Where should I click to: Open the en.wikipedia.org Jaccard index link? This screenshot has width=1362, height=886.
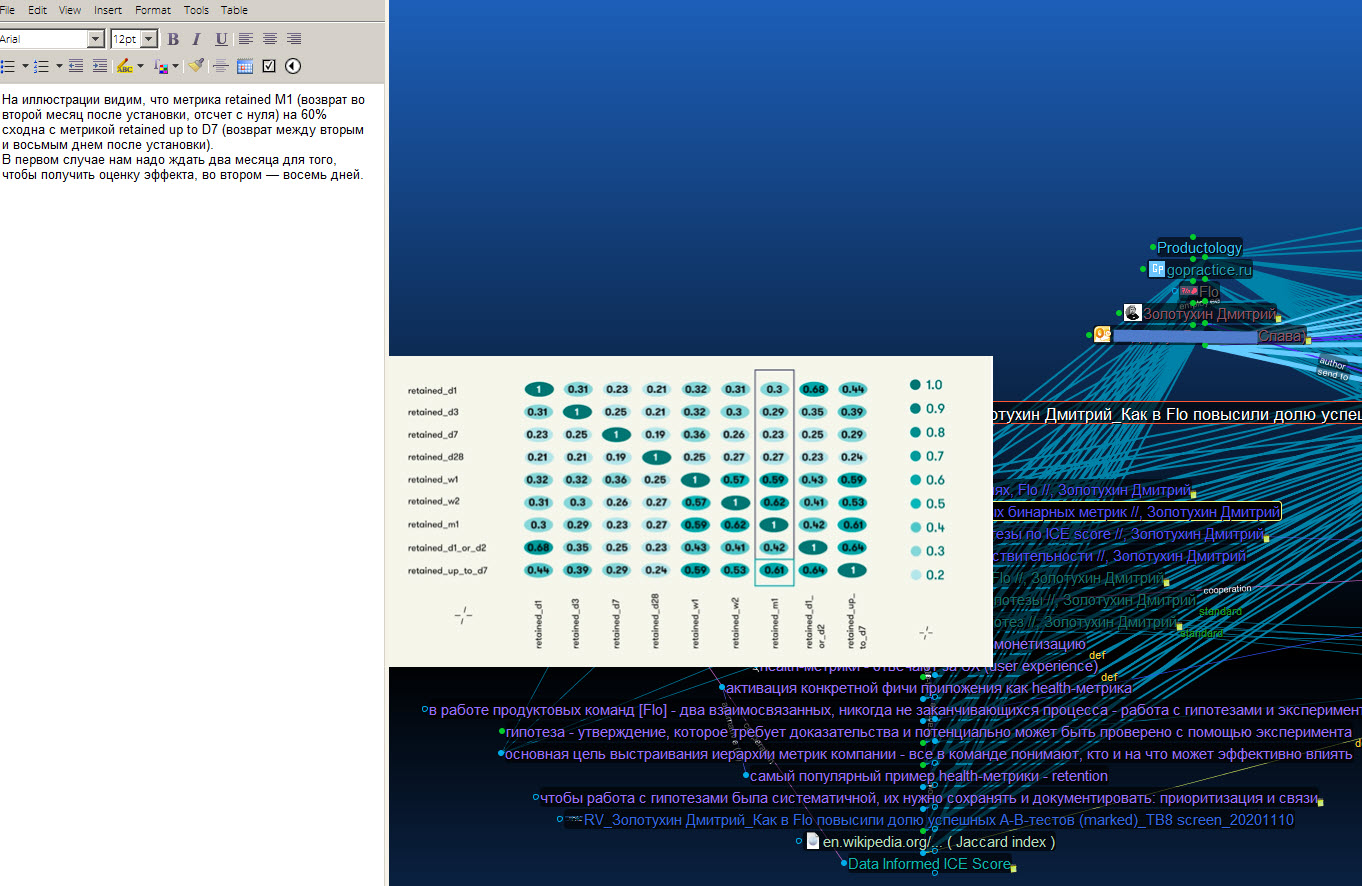tap(937, 842)
